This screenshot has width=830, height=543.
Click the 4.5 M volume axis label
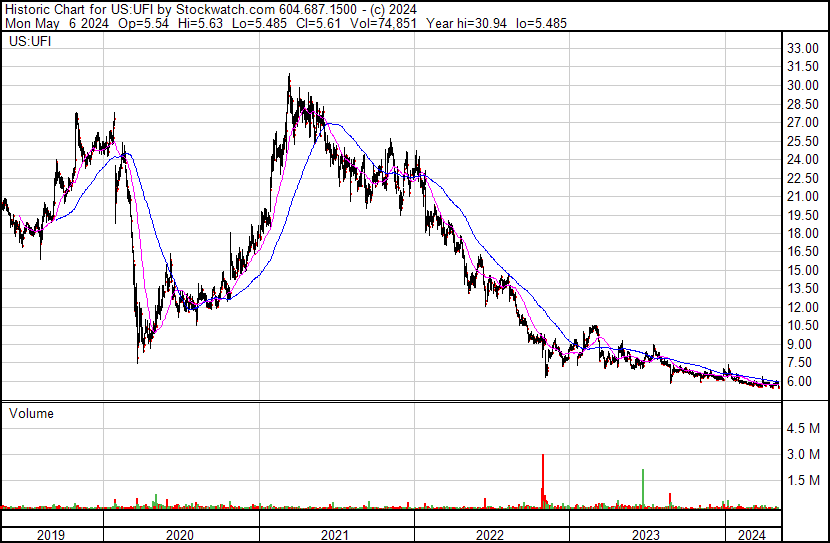804,428
